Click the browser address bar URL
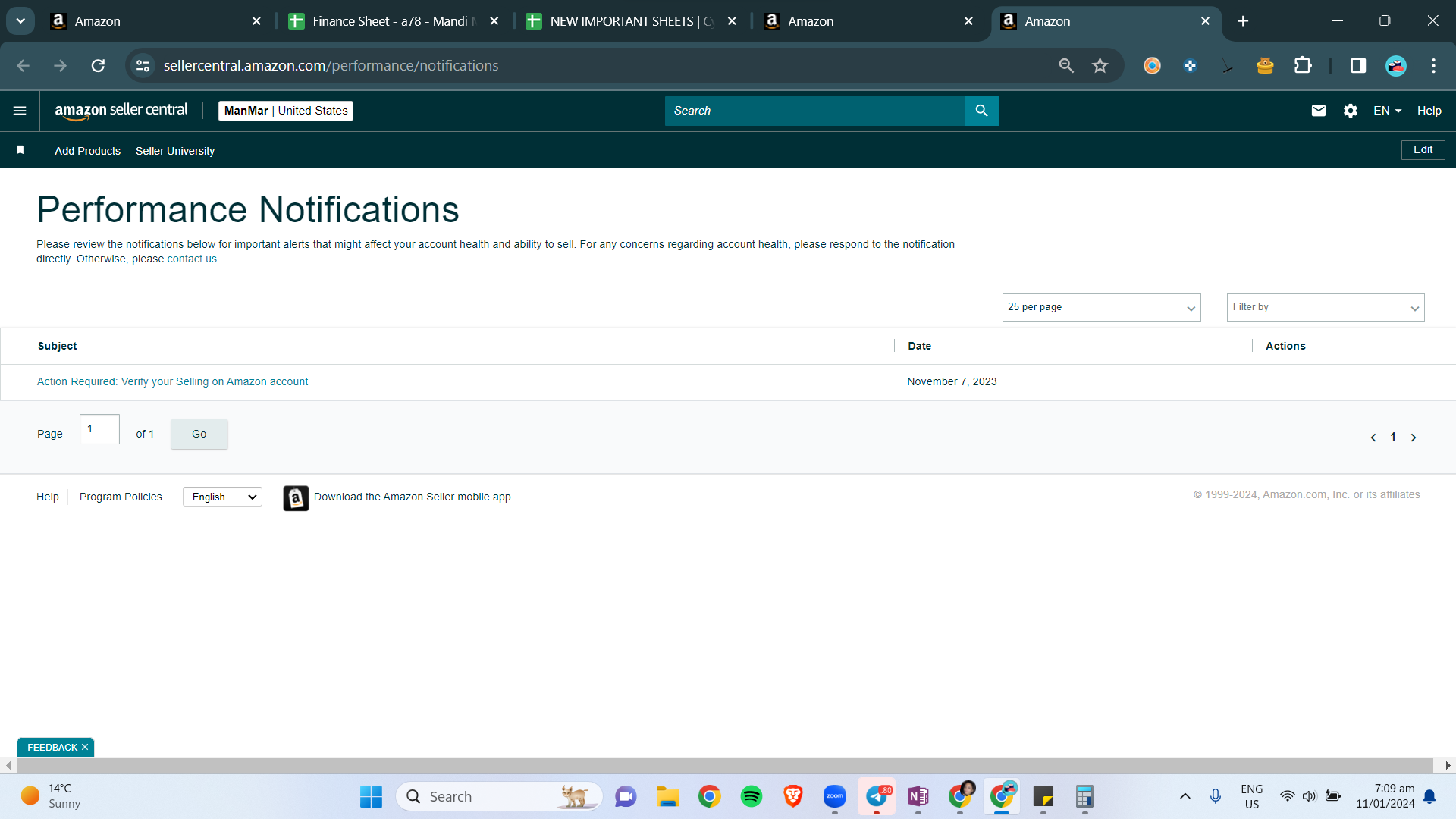 coord(331,66)
